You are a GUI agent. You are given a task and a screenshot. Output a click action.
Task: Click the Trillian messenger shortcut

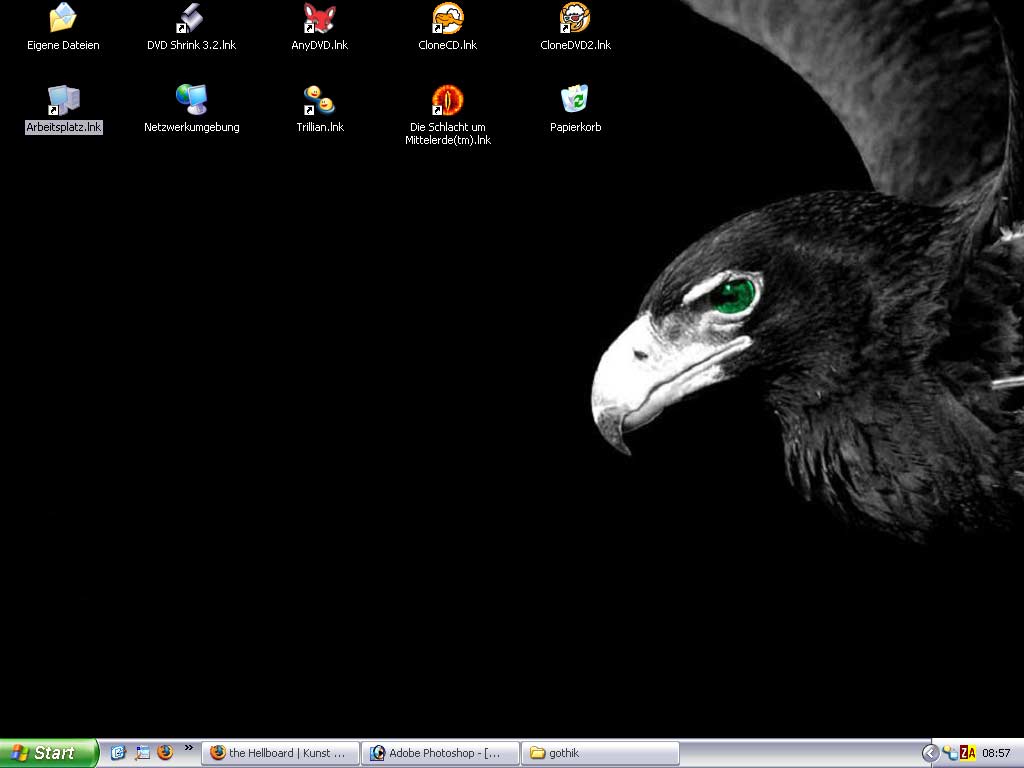319,100
